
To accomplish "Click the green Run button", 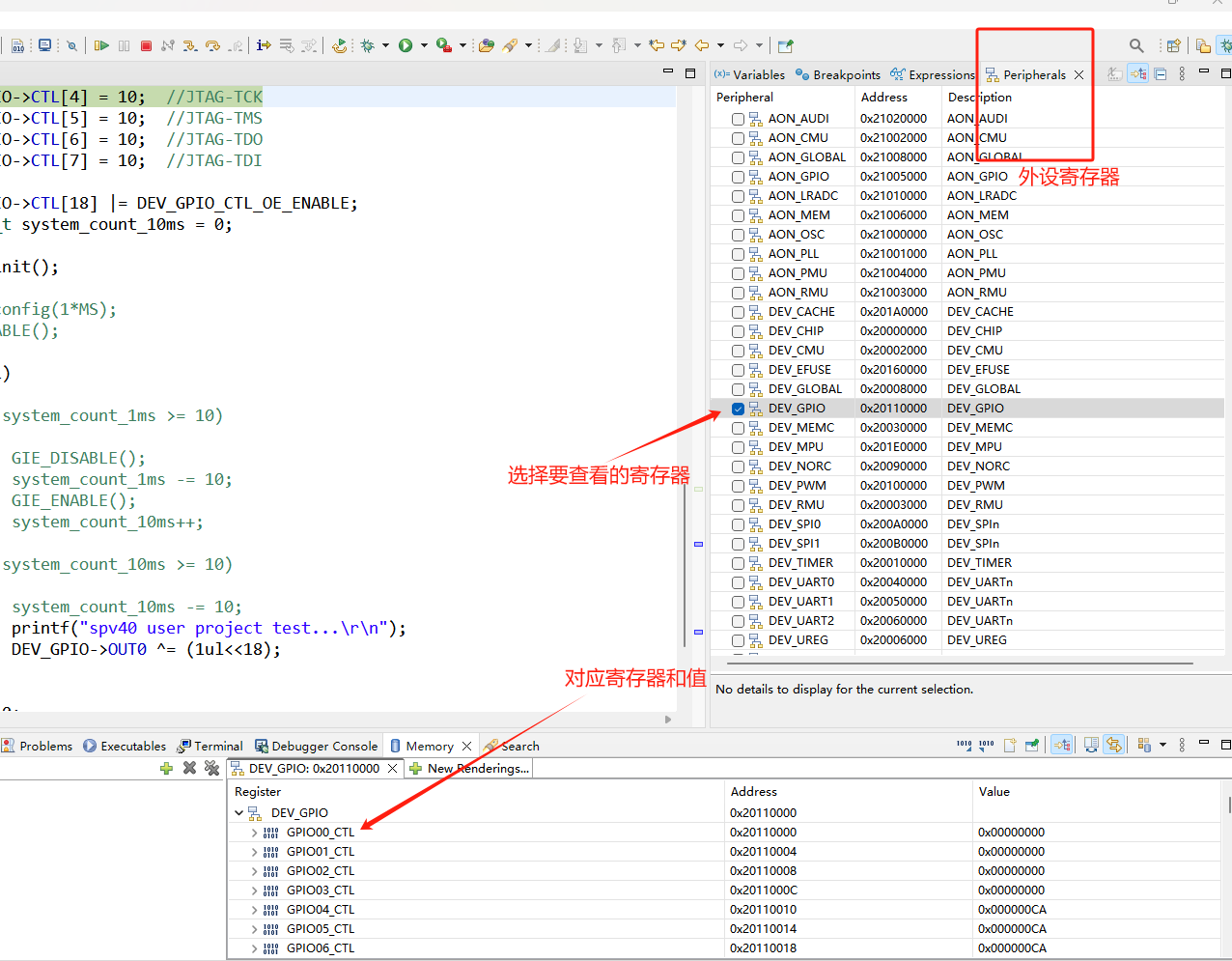I will (x=406, y=45).
